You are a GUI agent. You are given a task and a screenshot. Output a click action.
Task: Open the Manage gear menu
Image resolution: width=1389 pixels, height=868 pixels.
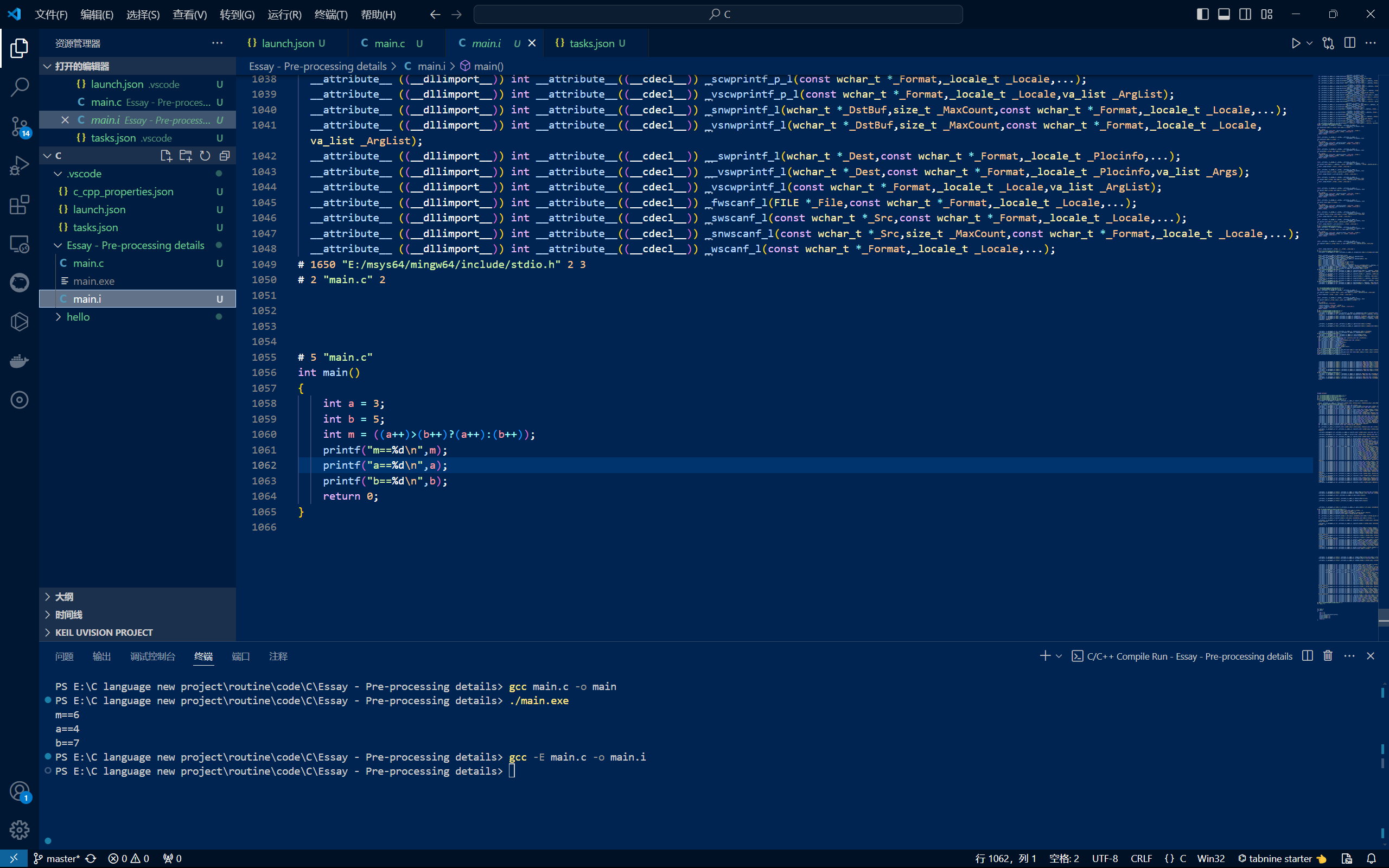[x=20, y=829]
